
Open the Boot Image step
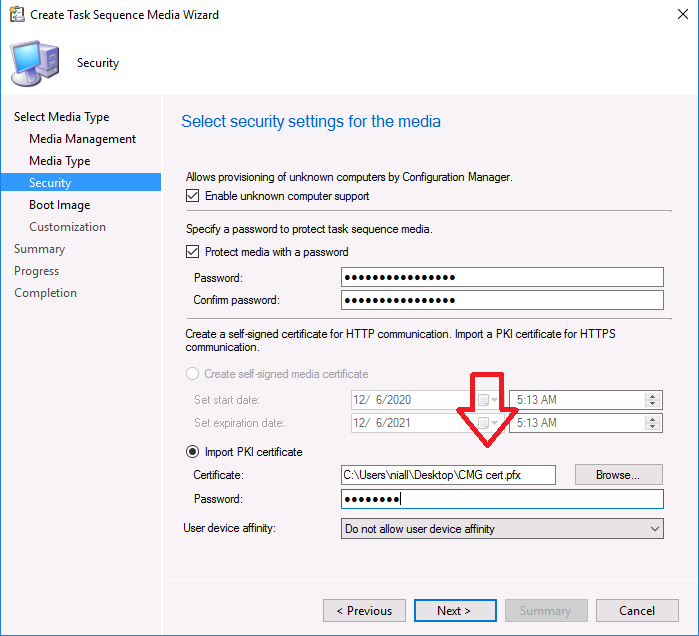pos(60,205)
